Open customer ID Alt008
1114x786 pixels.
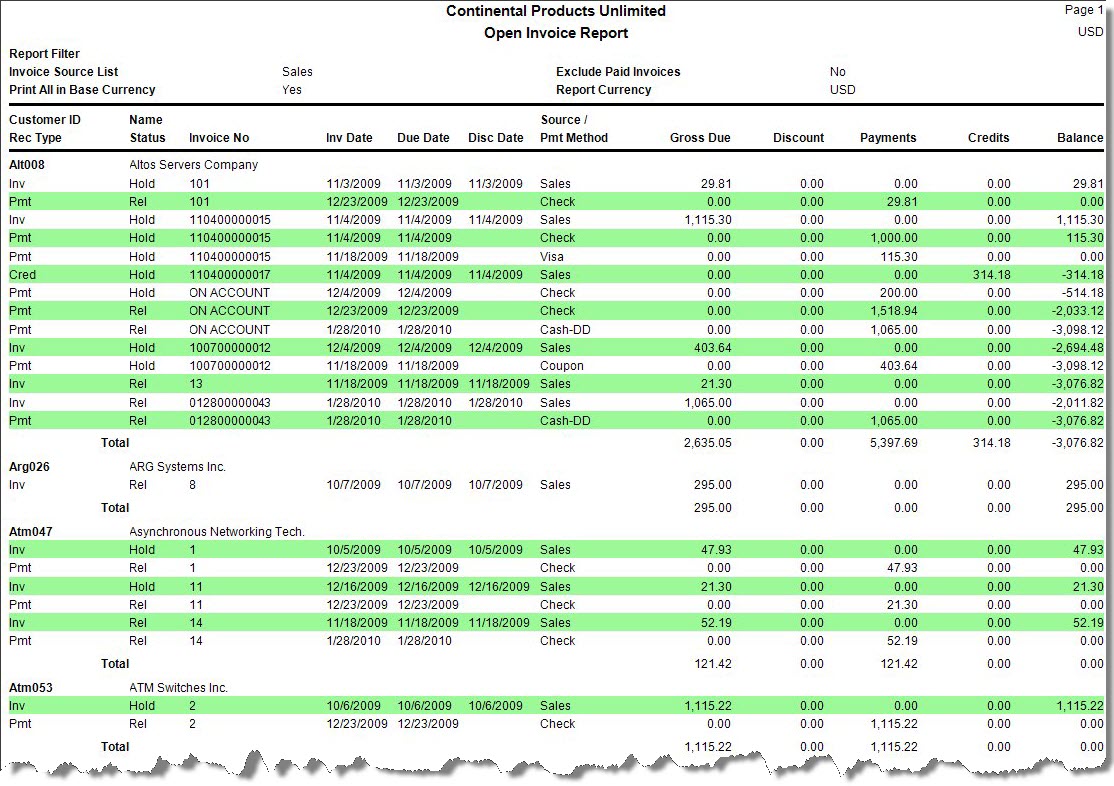point(28,165)
